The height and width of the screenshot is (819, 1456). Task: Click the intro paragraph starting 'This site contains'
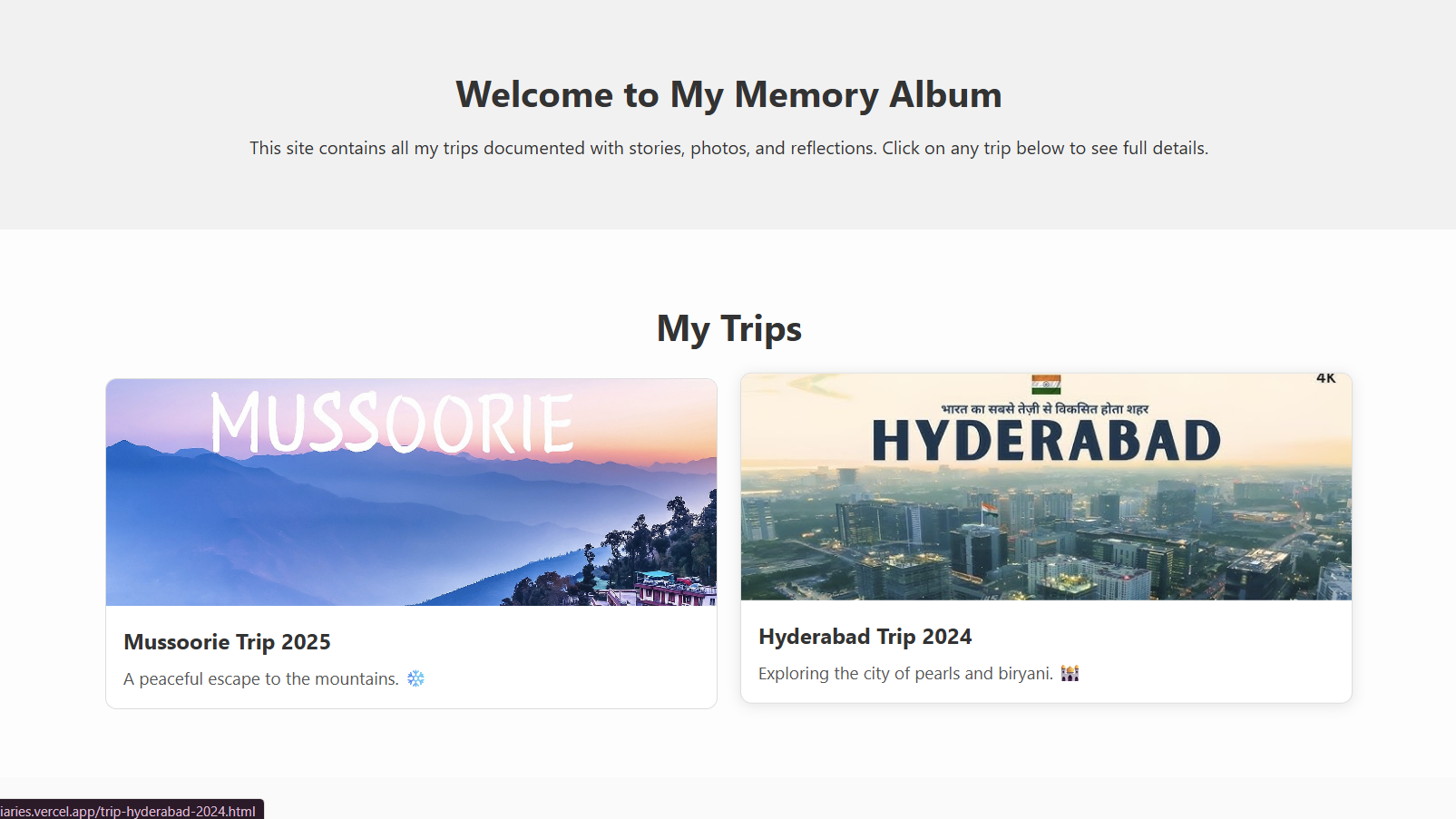click(x=728, y=148)
